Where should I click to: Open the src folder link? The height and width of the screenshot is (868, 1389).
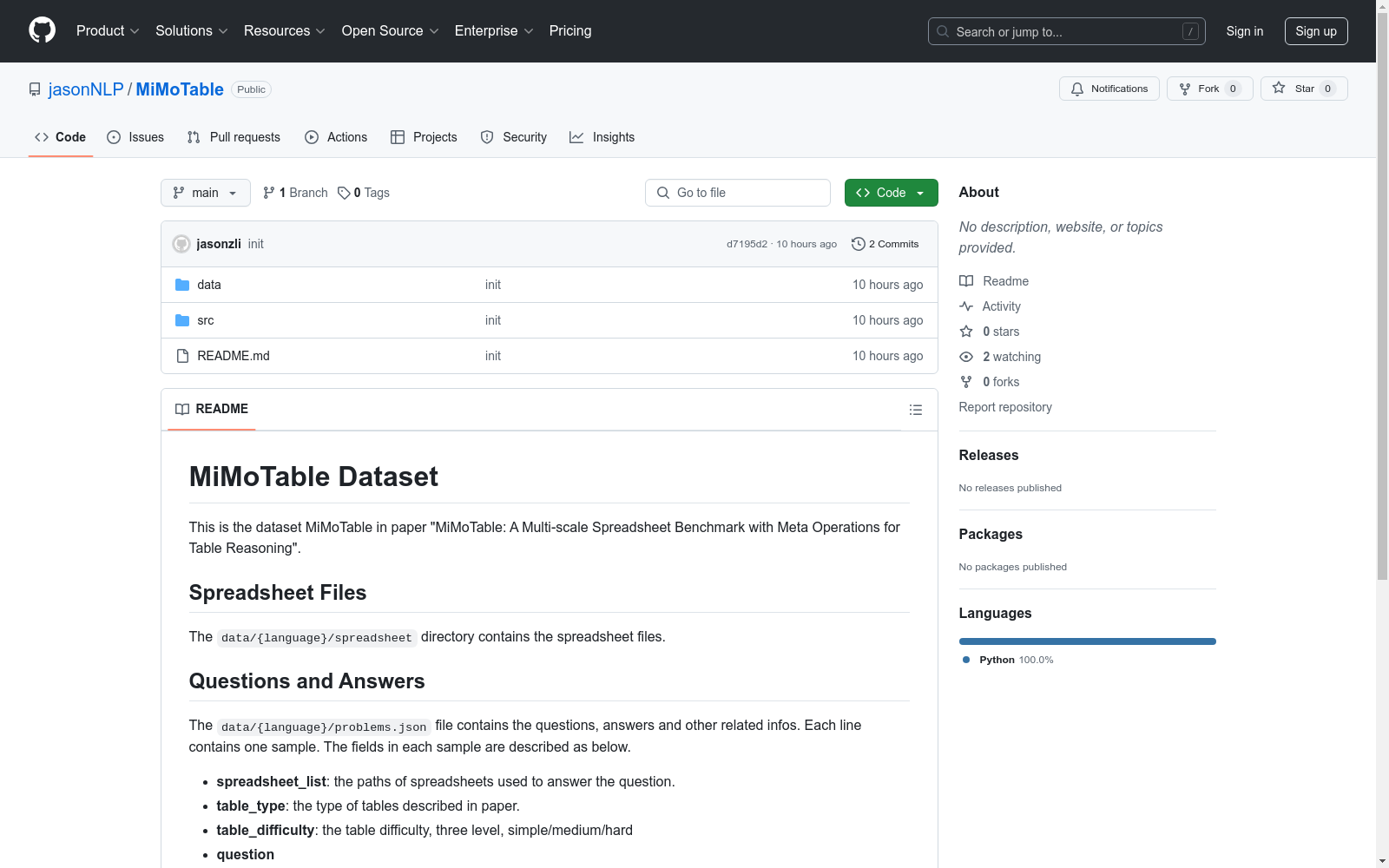[x=206, y=320]
